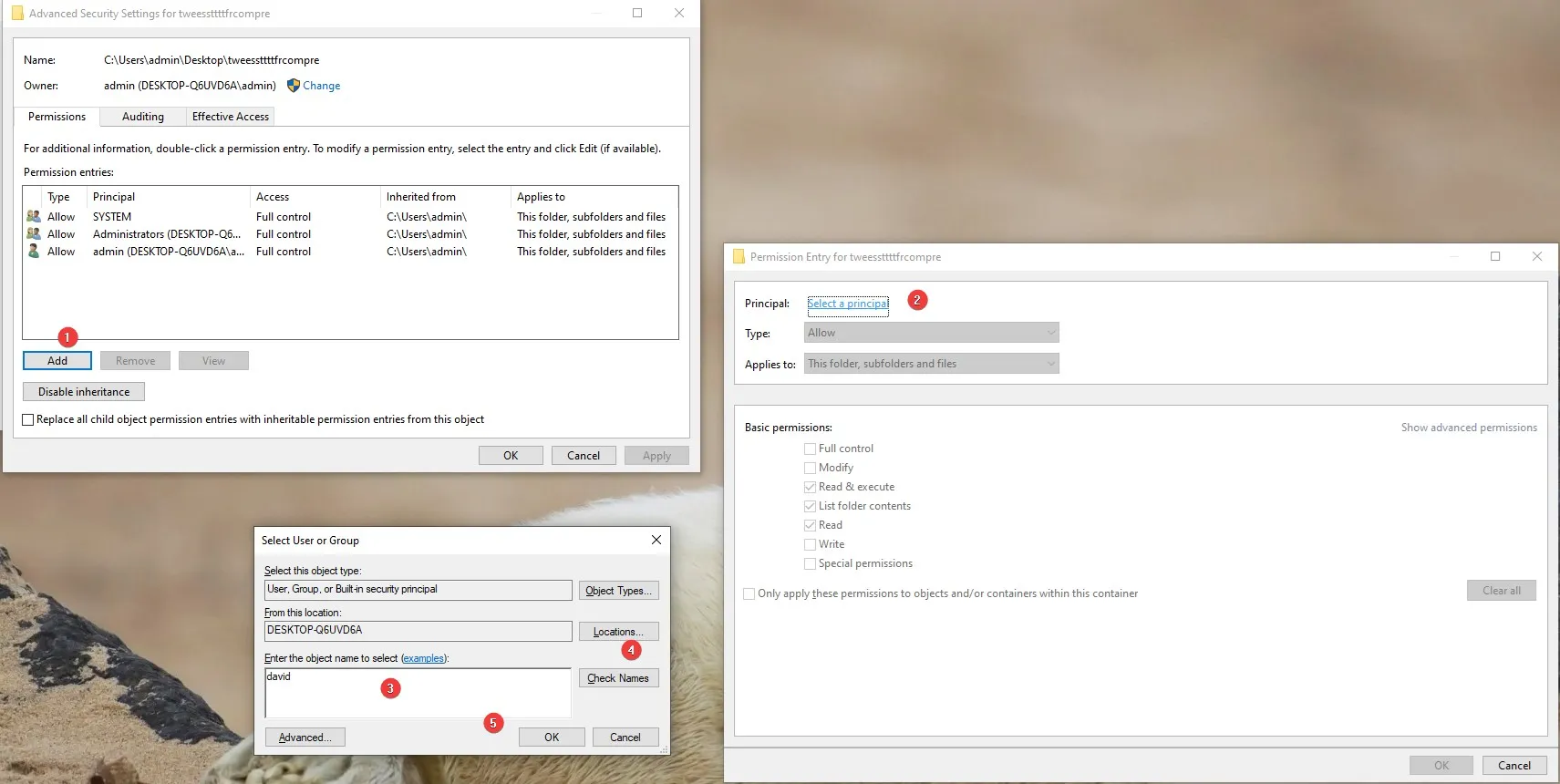
Task: Switch to the Auditing tab
Action: 143,117
